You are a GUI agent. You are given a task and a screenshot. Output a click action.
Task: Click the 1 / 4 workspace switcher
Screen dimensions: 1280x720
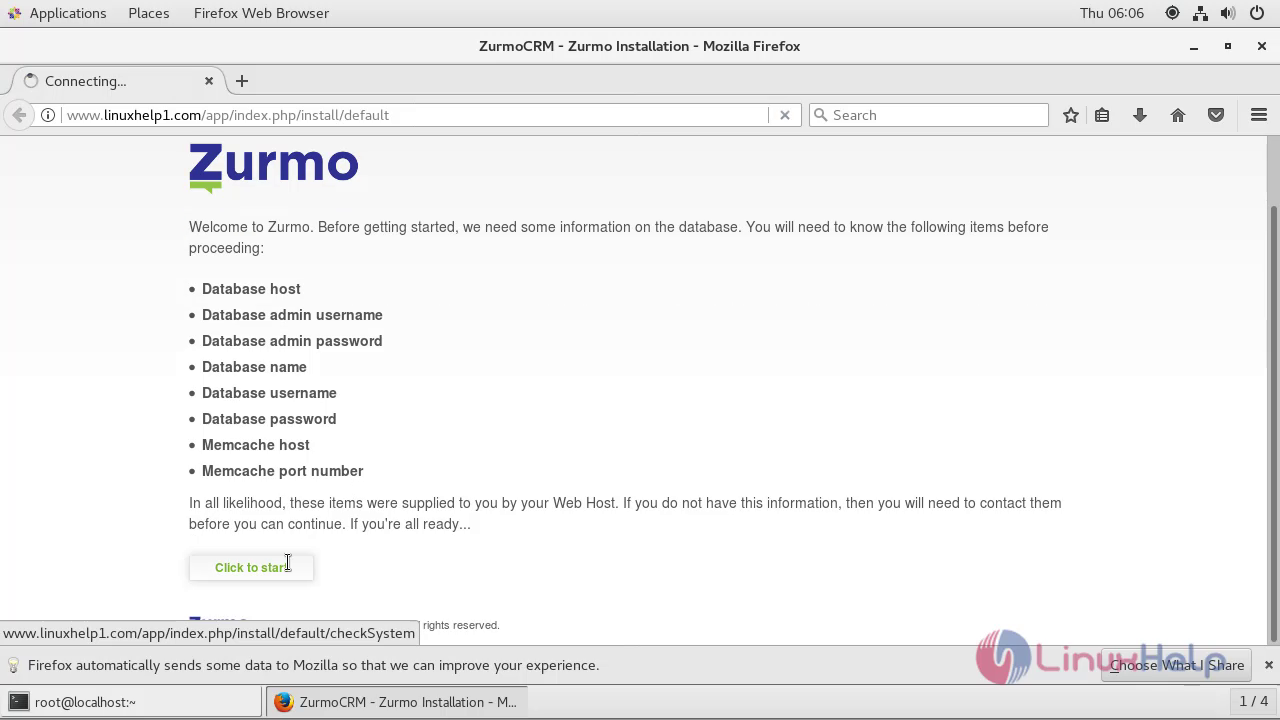(1253, 701)
